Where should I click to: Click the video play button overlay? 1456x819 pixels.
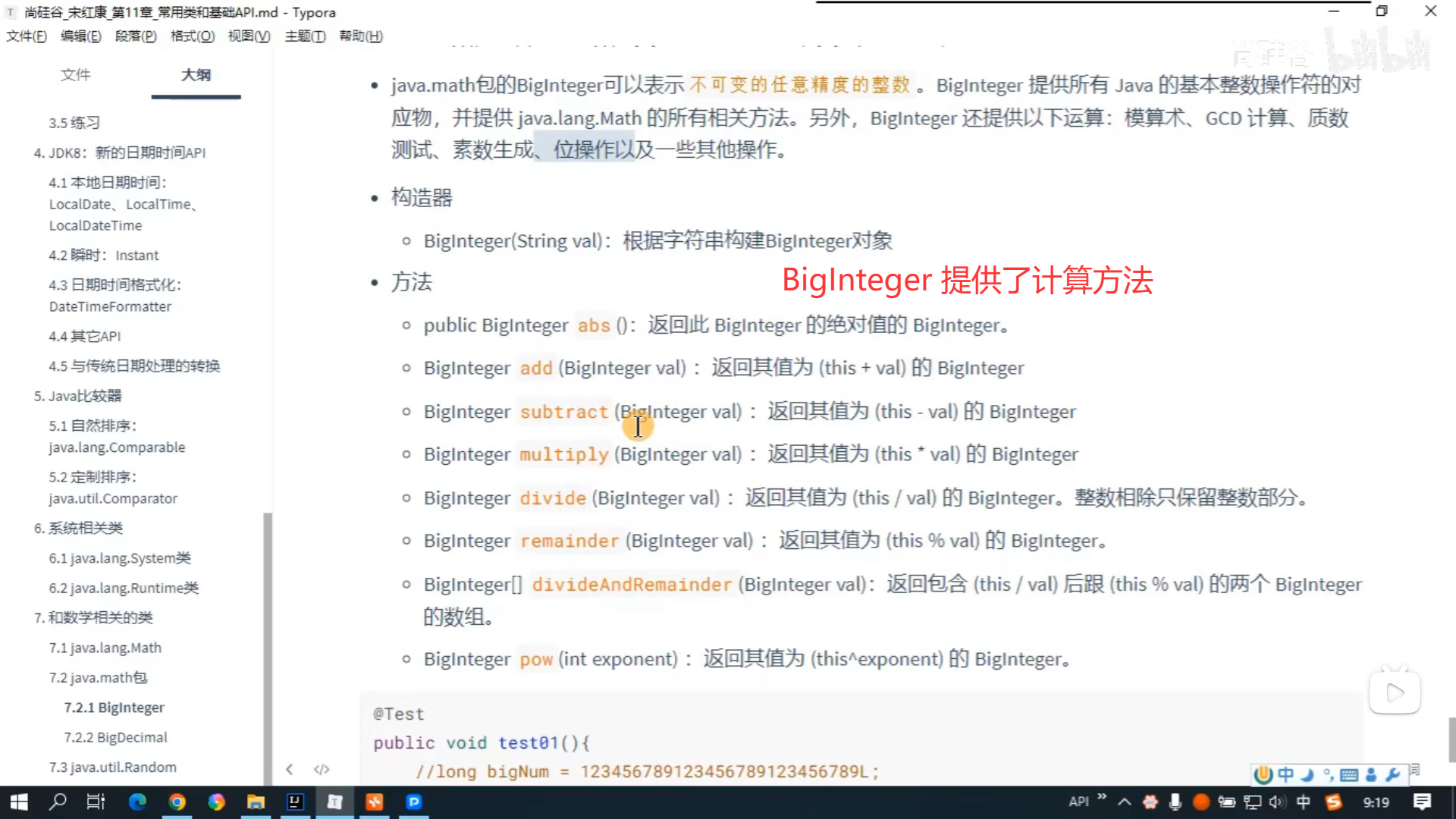(x=1395, y=692)
